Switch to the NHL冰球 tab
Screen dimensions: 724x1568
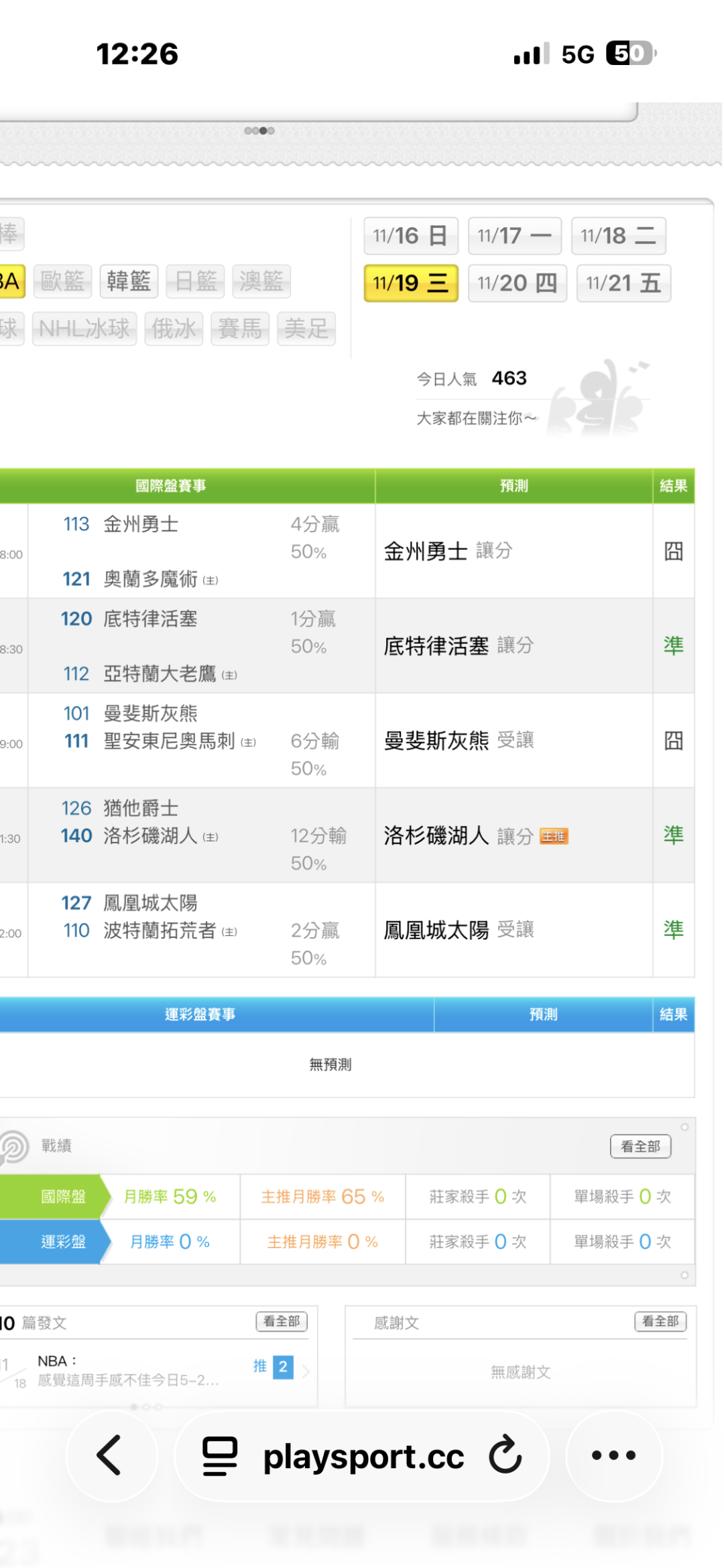[x=84, y=328]
